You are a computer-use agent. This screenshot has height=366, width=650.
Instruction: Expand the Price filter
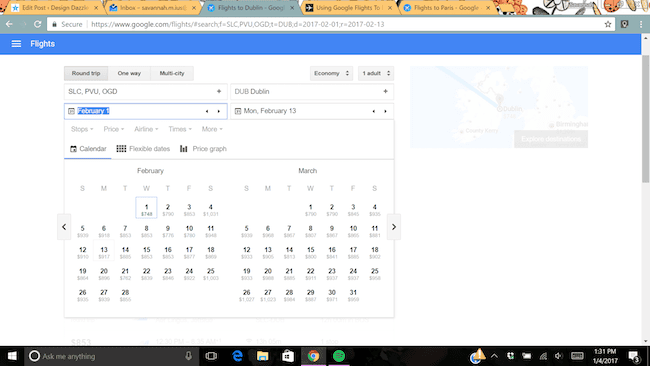[114, 129]
